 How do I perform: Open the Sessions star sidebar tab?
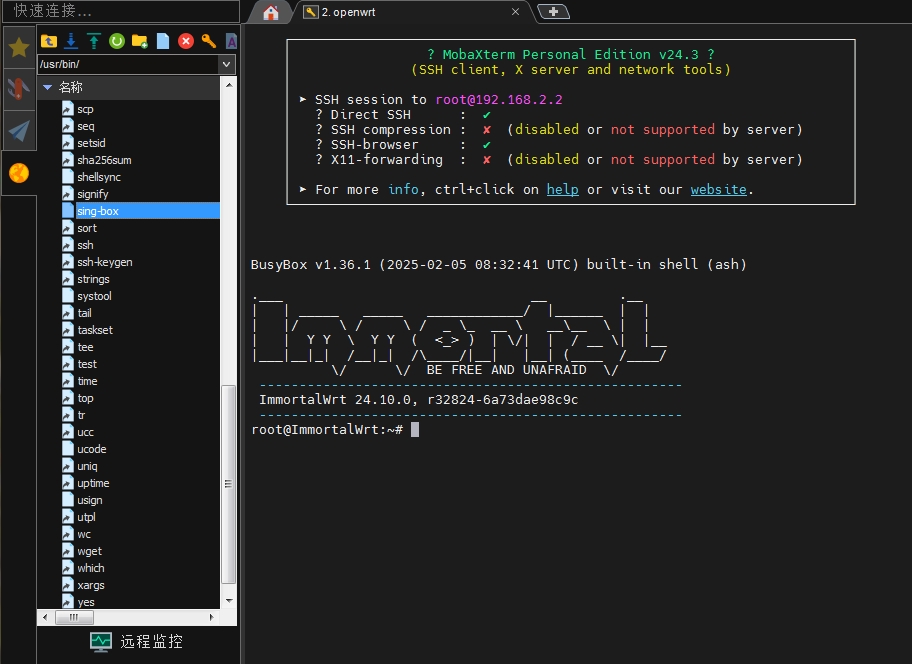(19, 47)
